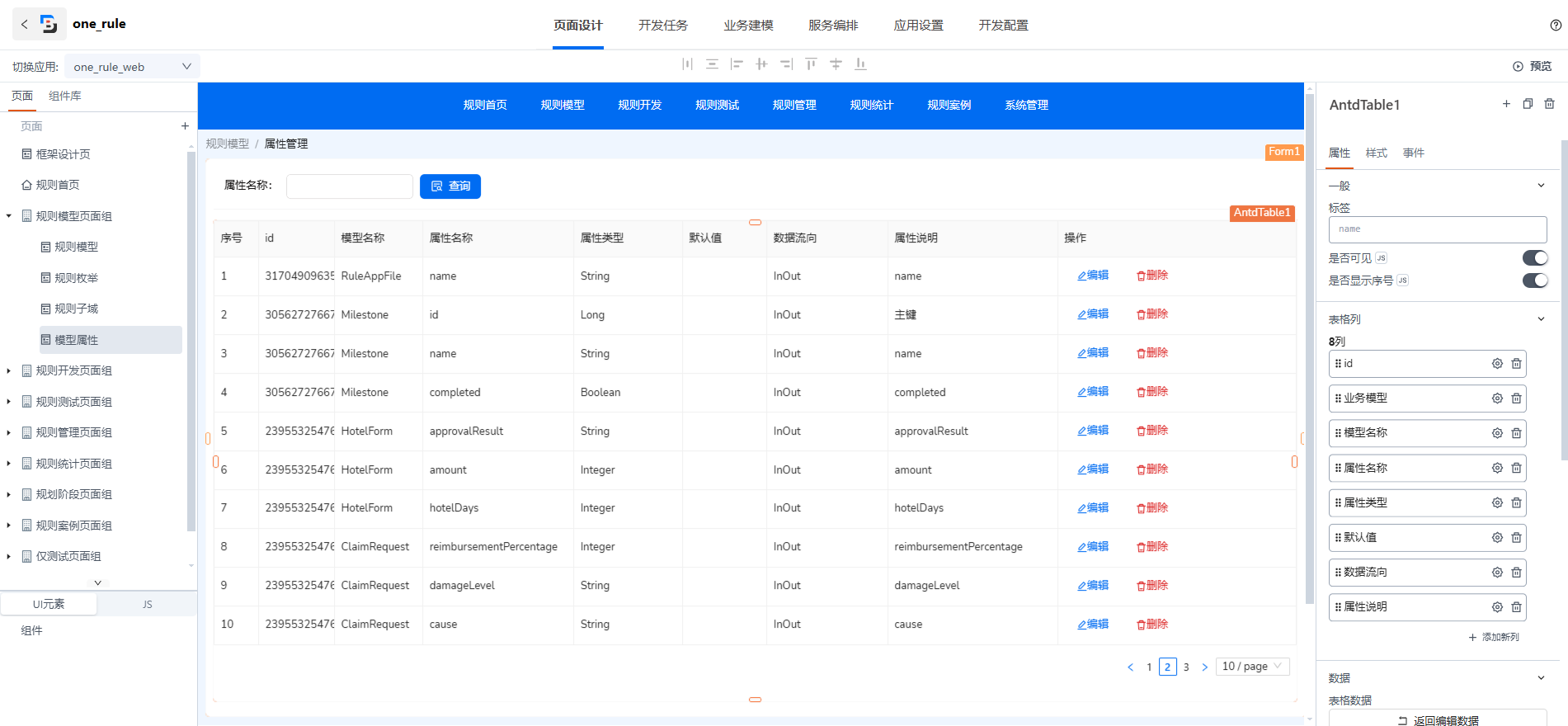Image resolution: width=1568 pixels, height=726 pixels.
Task: Click the 规则模型 breadcrumb link
Action: point(228,144)
